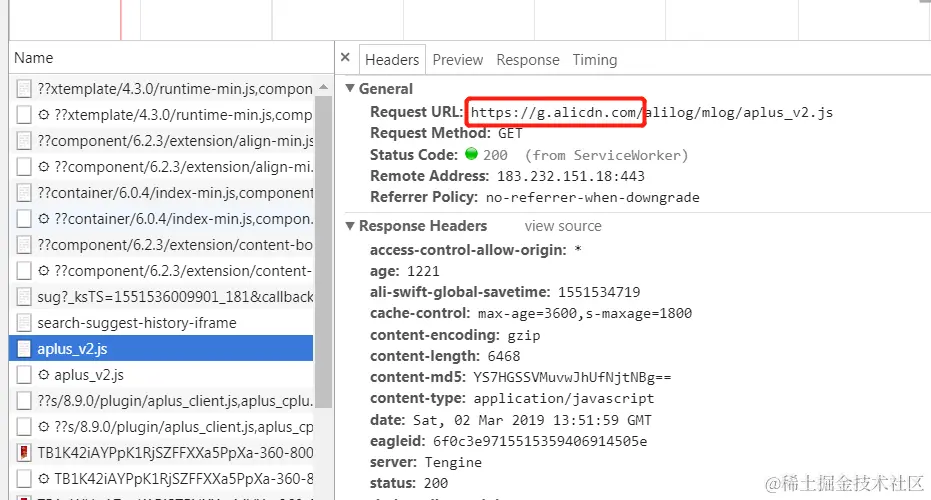Screen dimensions: 931x500
Task: Click the red marker in timeline overview
Action: (x=121, y=20)
